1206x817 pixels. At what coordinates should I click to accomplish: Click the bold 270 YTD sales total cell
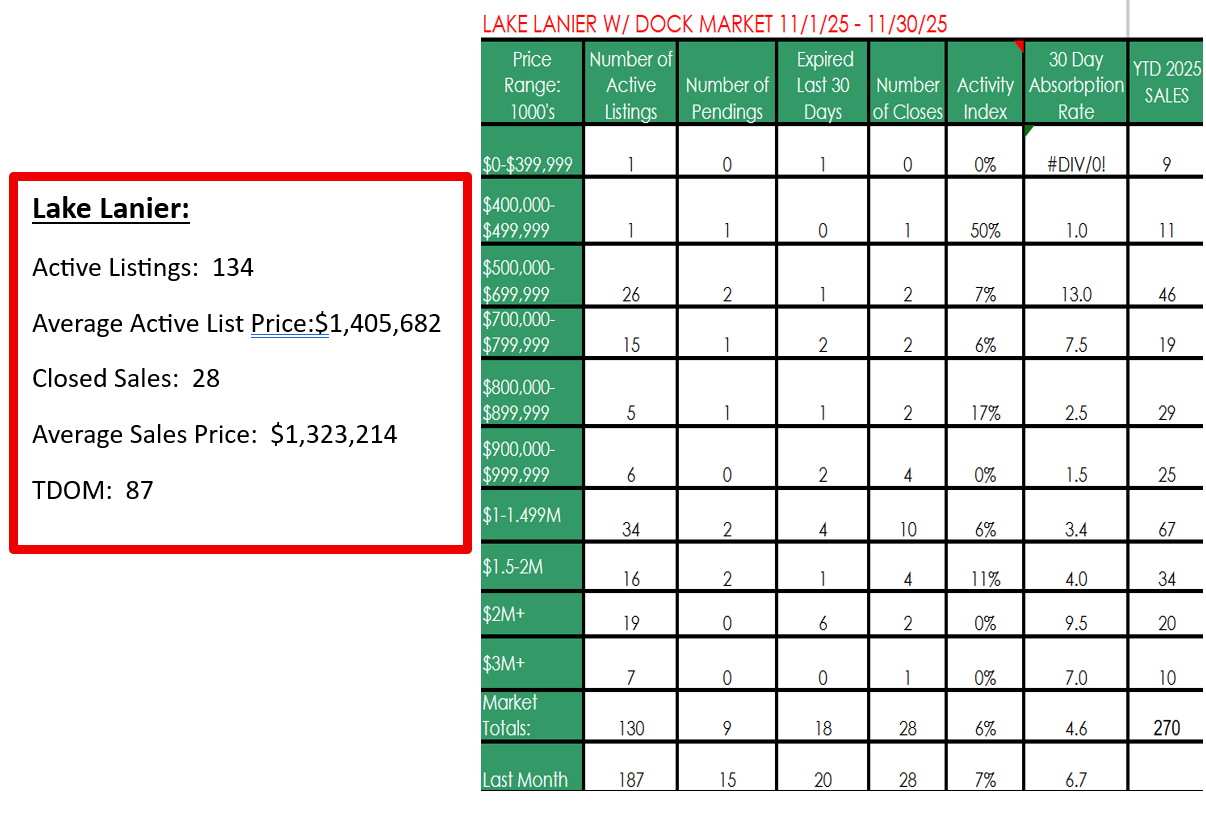click(x=1166, y=728)
